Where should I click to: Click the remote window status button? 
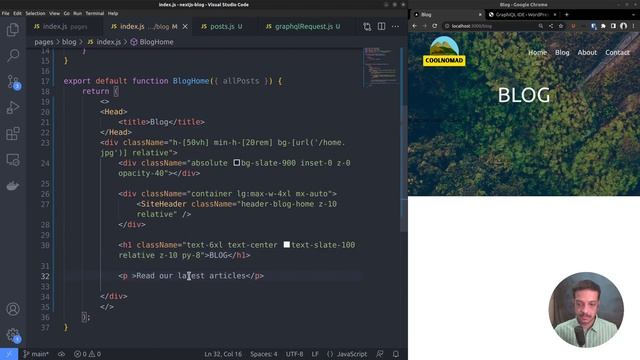[x=9, y=354]
